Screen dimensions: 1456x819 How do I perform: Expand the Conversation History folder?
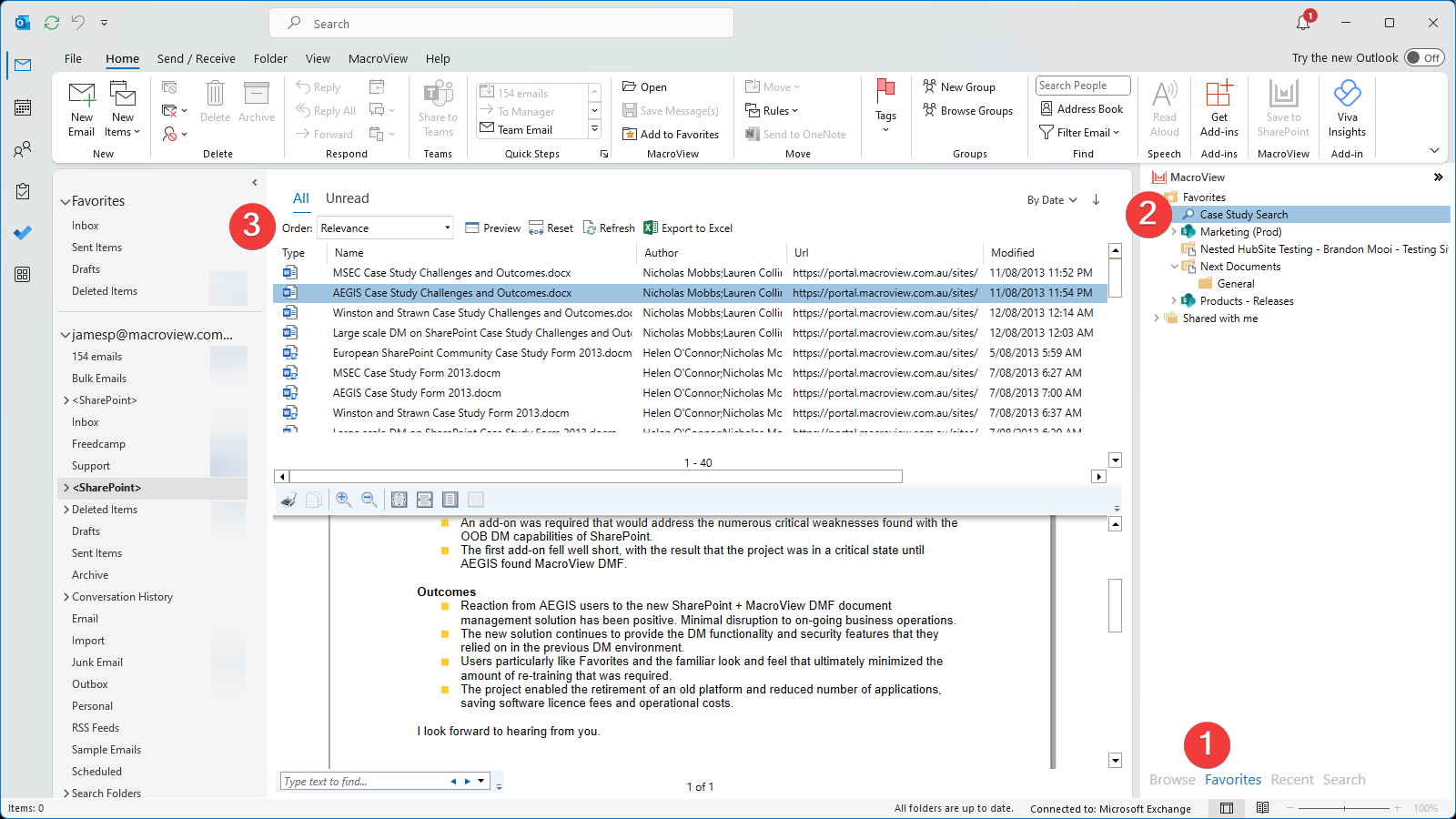(x=66, y=597)
